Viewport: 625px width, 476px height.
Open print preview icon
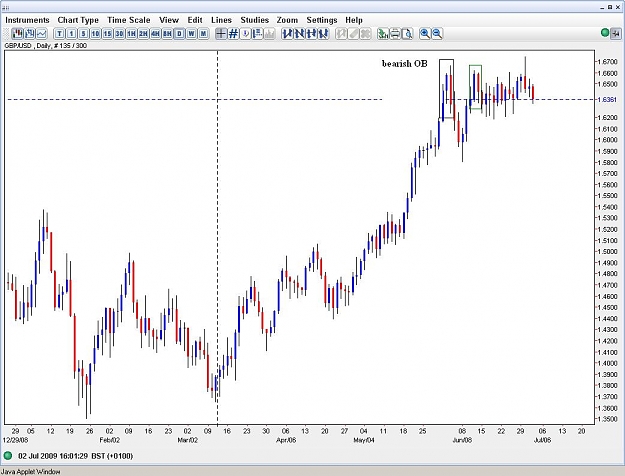click(x=407, y=34)
